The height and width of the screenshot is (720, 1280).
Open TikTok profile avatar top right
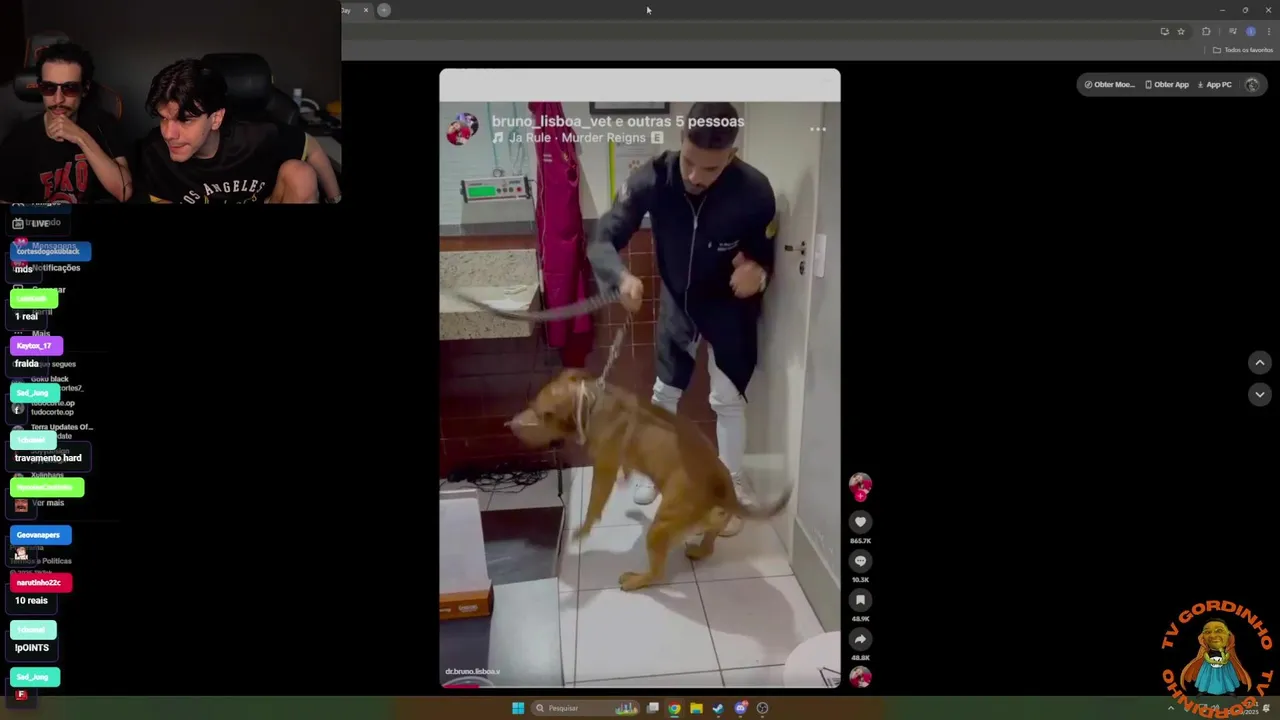click(x=1252, y=84)
